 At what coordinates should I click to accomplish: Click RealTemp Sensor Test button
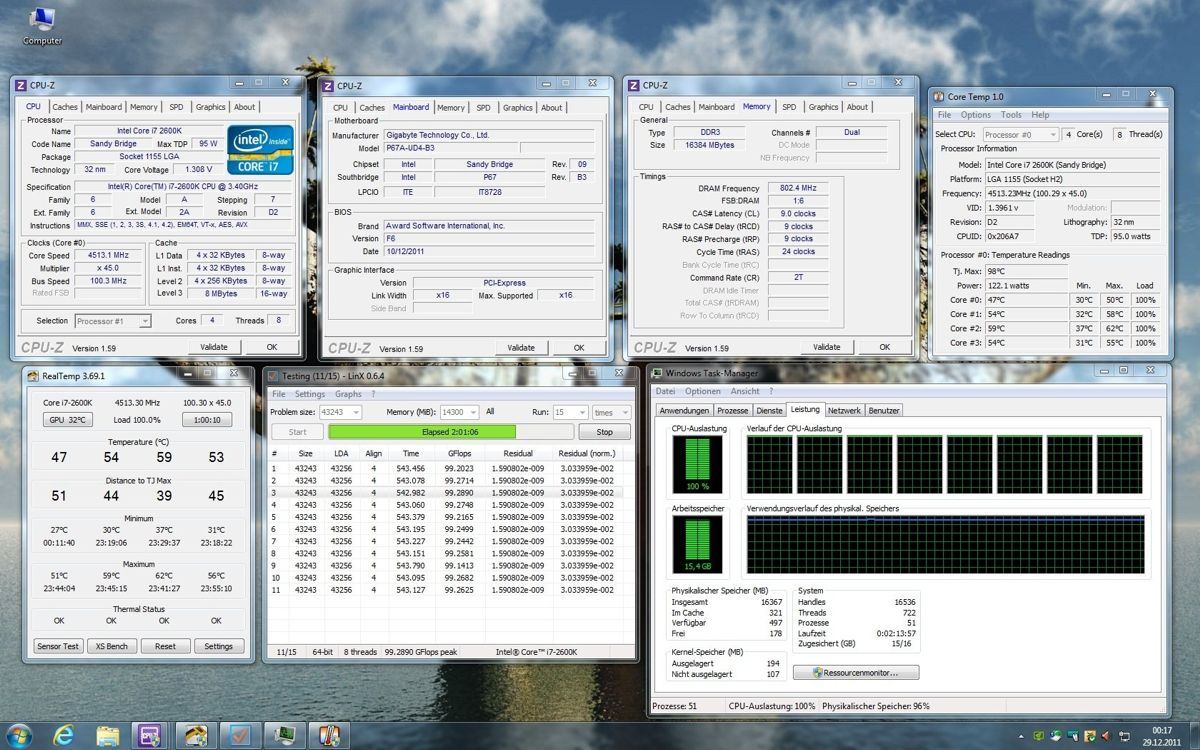pyautogui.click(x=57, y=646)
